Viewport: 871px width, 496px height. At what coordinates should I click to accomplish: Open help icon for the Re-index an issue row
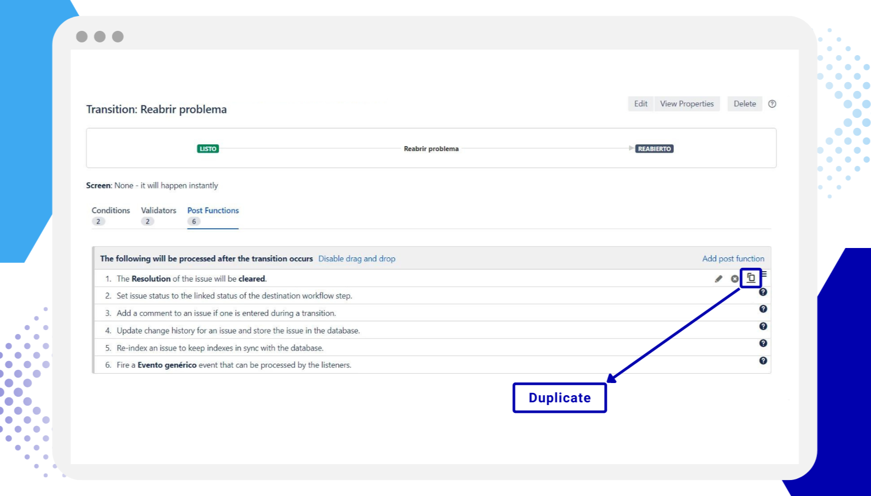click(763, 343)
